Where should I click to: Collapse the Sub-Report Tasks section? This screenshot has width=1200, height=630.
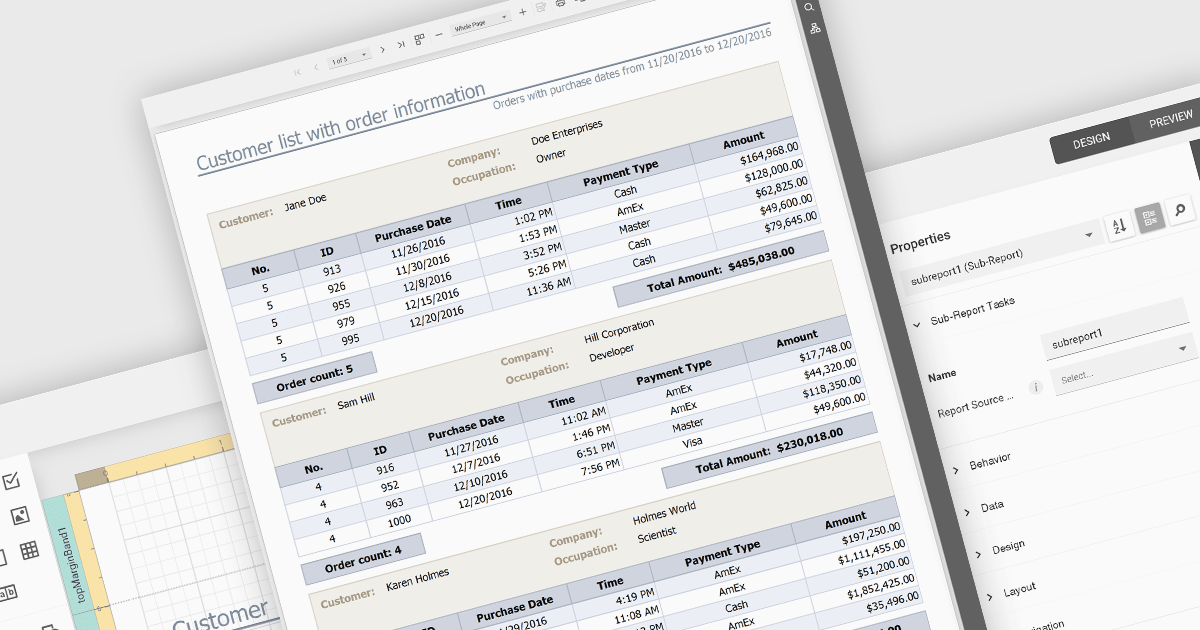tap(917, 324)
